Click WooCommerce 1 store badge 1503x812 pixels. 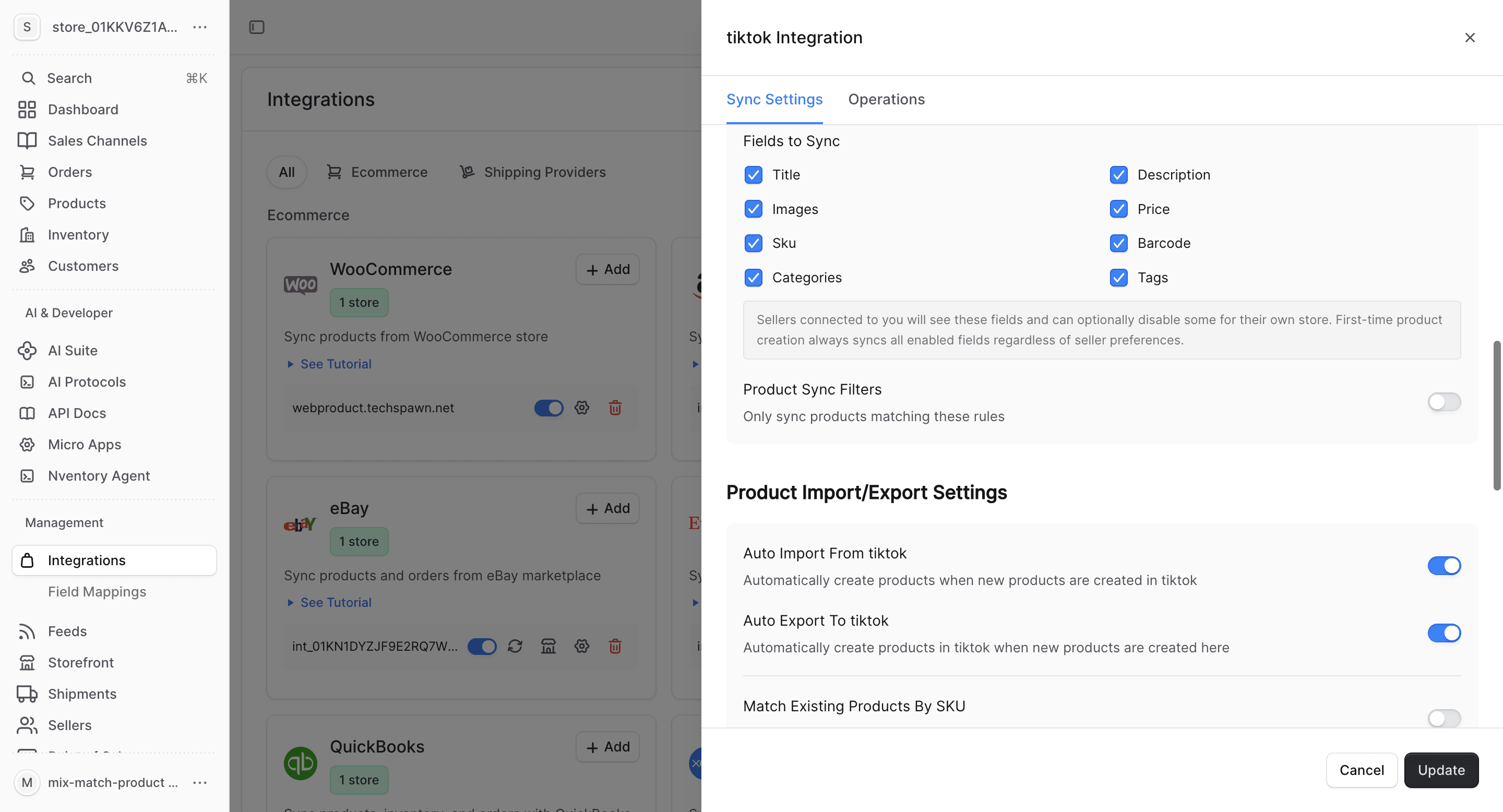[x=359, y=303]
